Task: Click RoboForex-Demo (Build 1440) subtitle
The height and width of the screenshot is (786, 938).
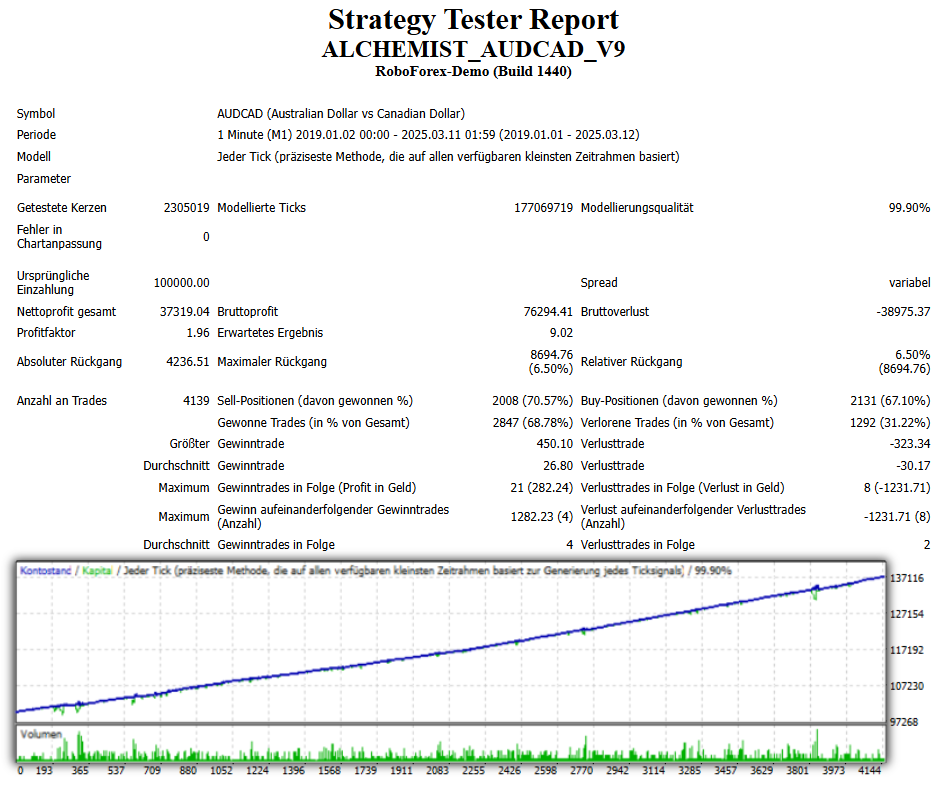Action: 473,72
